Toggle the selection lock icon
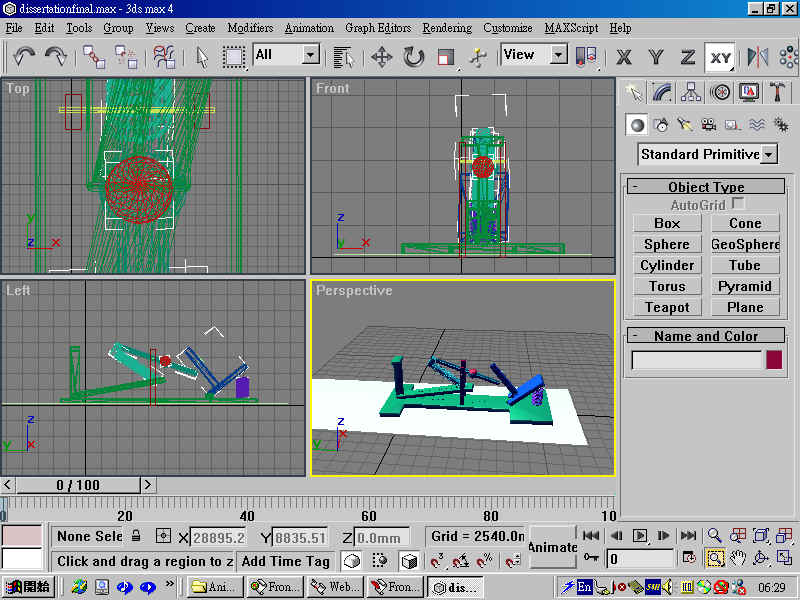This screenshot has height=600, width=800. click(x=136, y=536)
